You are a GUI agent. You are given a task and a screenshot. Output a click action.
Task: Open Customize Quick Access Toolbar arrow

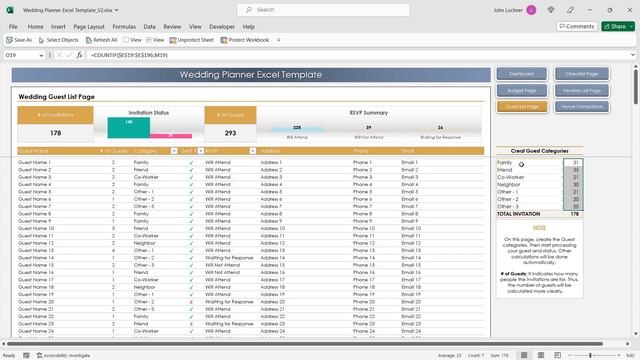point(278,40)
